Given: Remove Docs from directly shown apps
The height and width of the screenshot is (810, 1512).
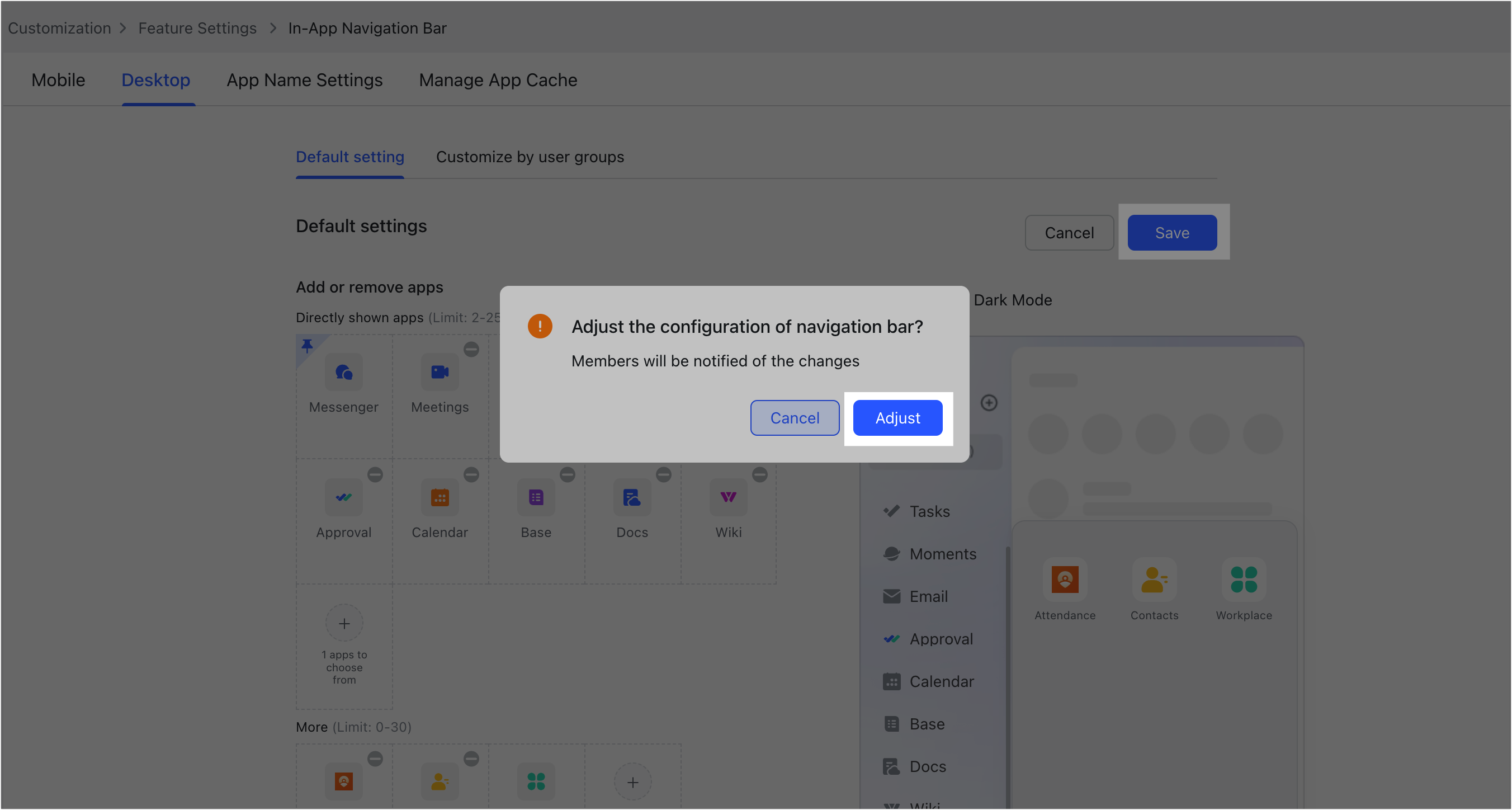Looking at the screenshot, I should [664, 474].
